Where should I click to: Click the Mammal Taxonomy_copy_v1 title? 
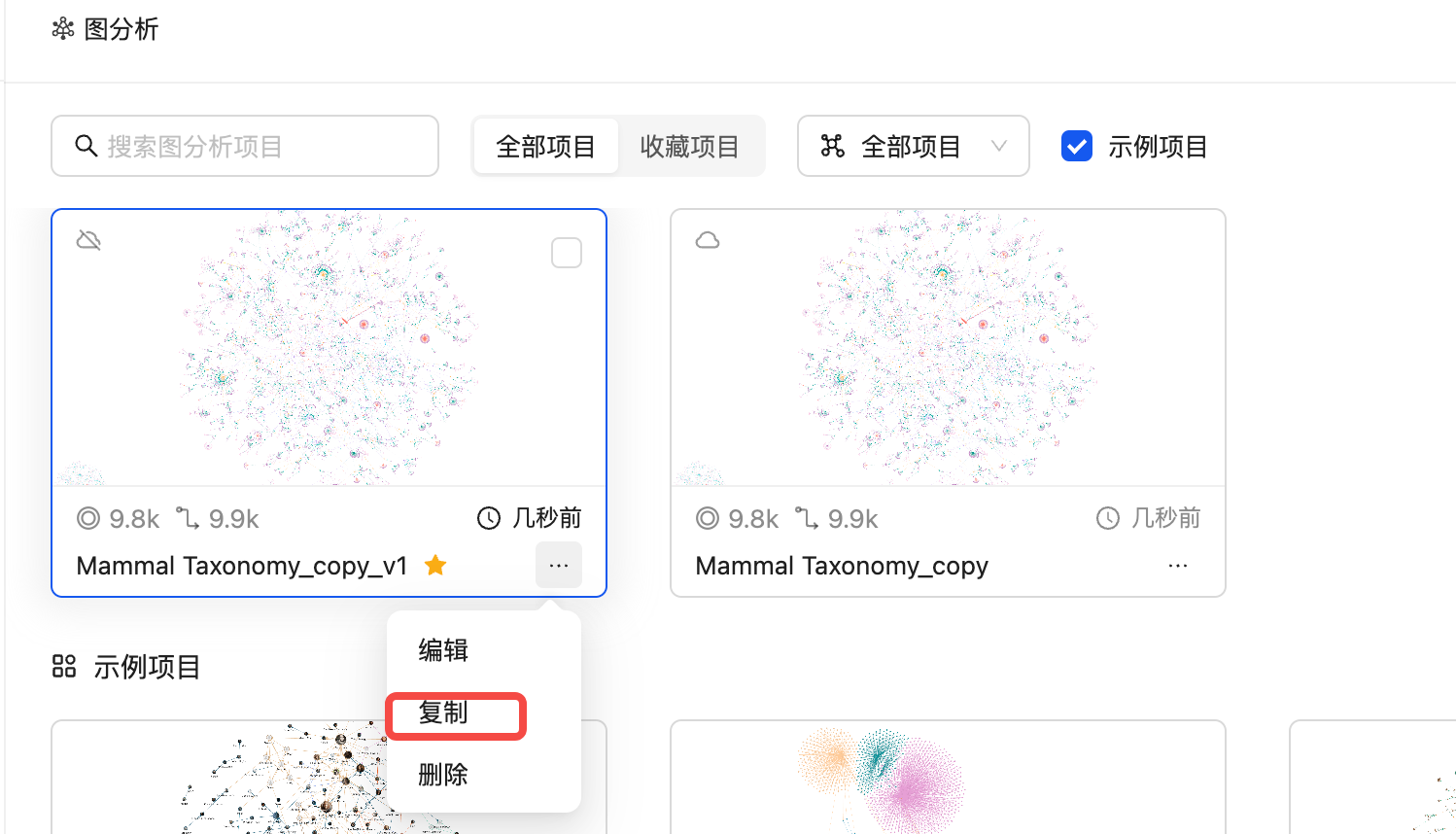coord(242,566)
